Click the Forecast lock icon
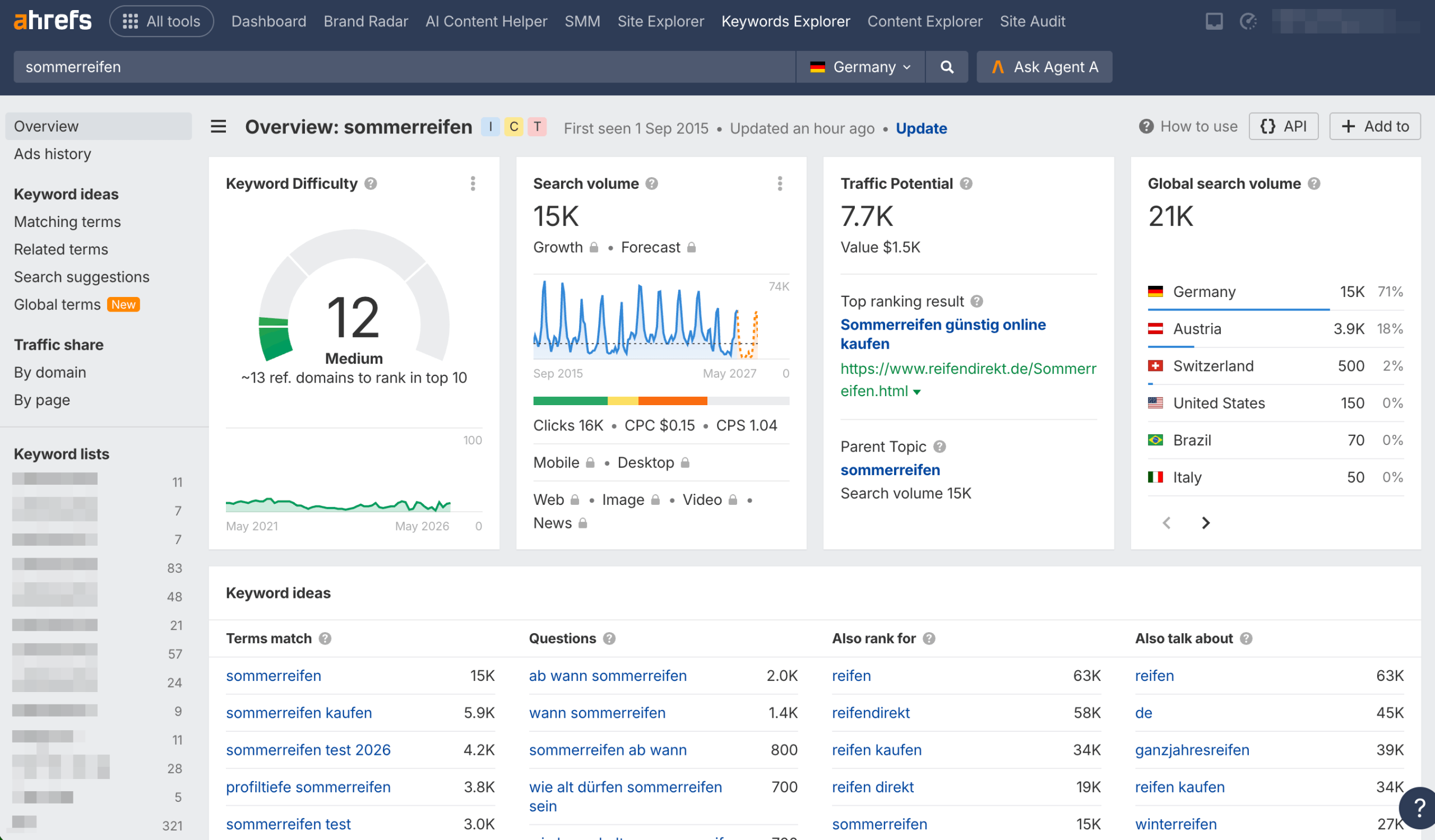The image size is (1435, 840). point(691,248)
